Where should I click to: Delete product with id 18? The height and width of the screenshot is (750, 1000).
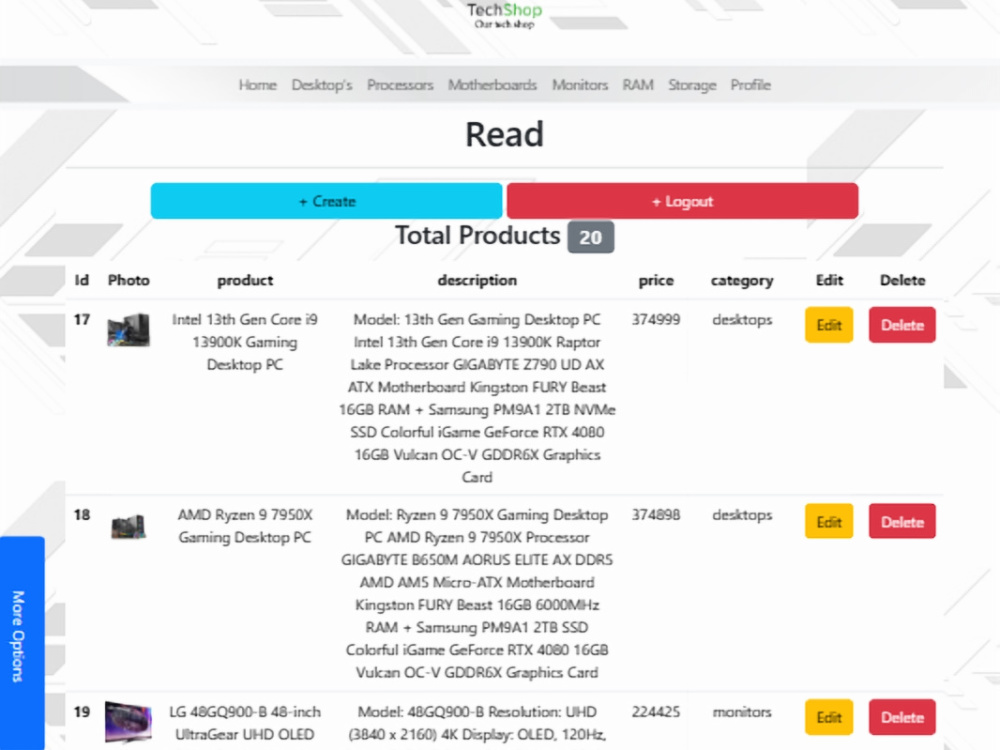coord(902,522)
